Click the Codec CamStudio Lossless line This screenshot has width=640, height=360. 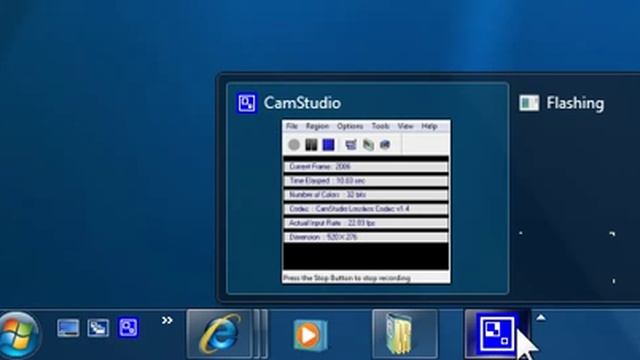click(366, 209)
